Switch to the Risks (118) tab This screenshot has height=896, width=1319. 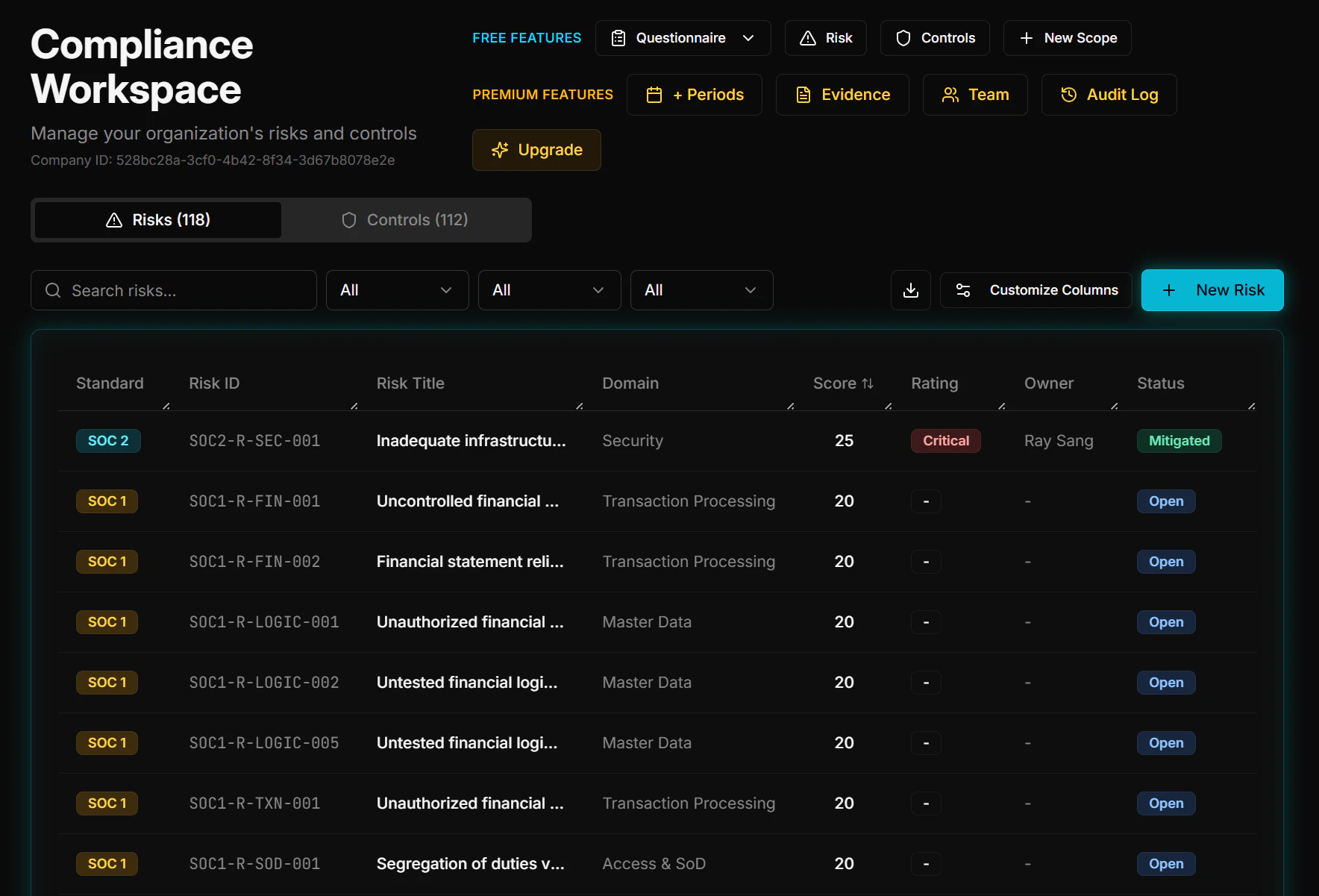tap(158, 220)
